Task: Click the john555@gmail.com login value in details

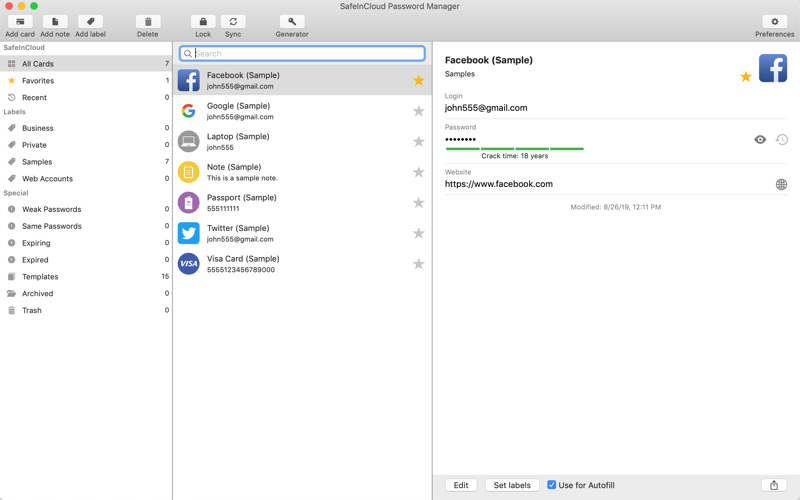Action: coord(486,108)
